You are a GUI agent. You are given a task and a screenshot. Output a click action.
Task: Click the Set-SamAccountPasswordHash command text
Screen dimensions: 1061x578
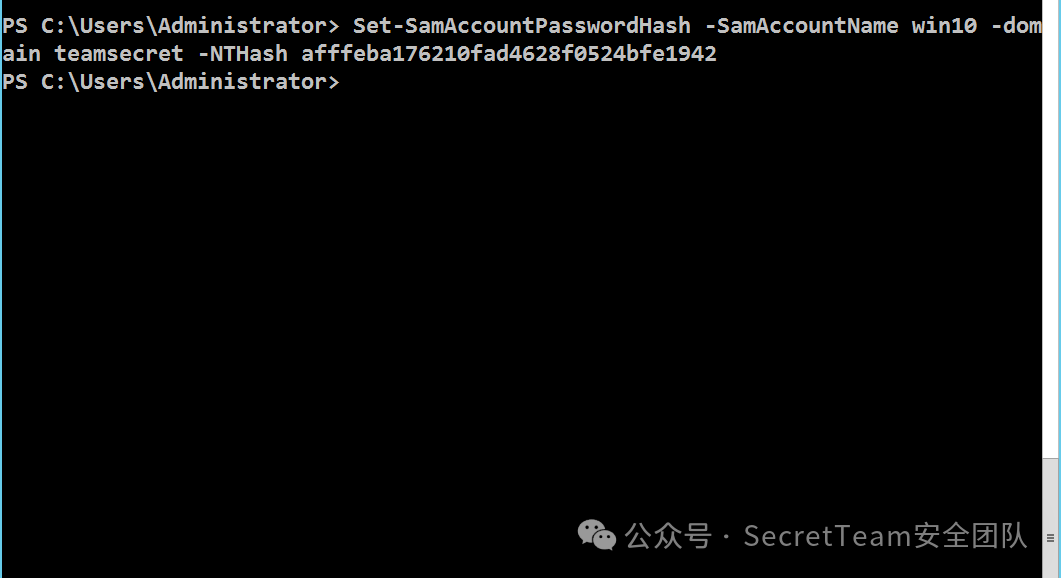522,26
